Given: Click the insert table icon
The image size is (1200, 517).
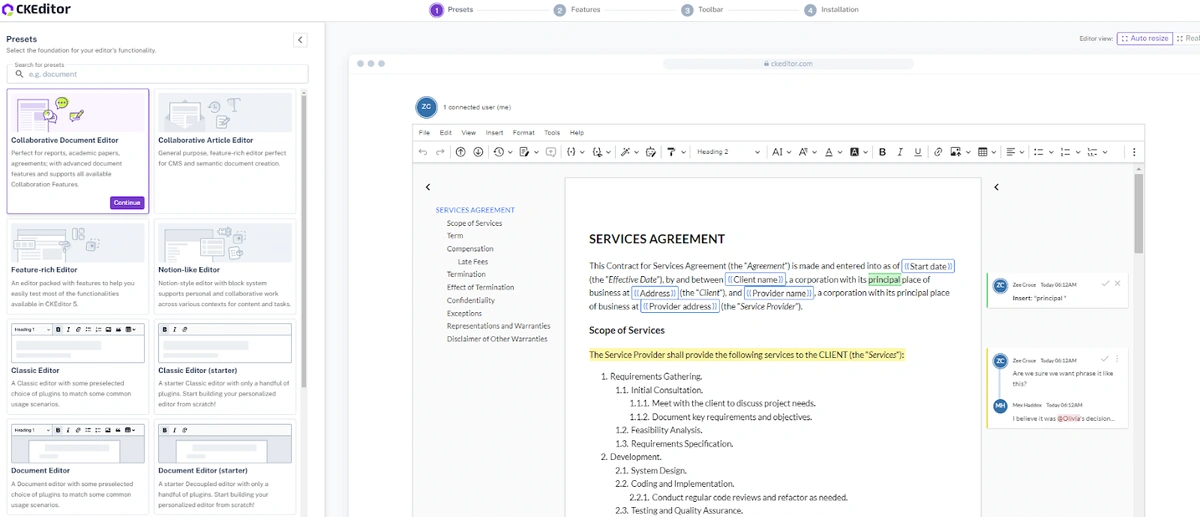Looking at the screenshot, I should (x=982, y=152).
